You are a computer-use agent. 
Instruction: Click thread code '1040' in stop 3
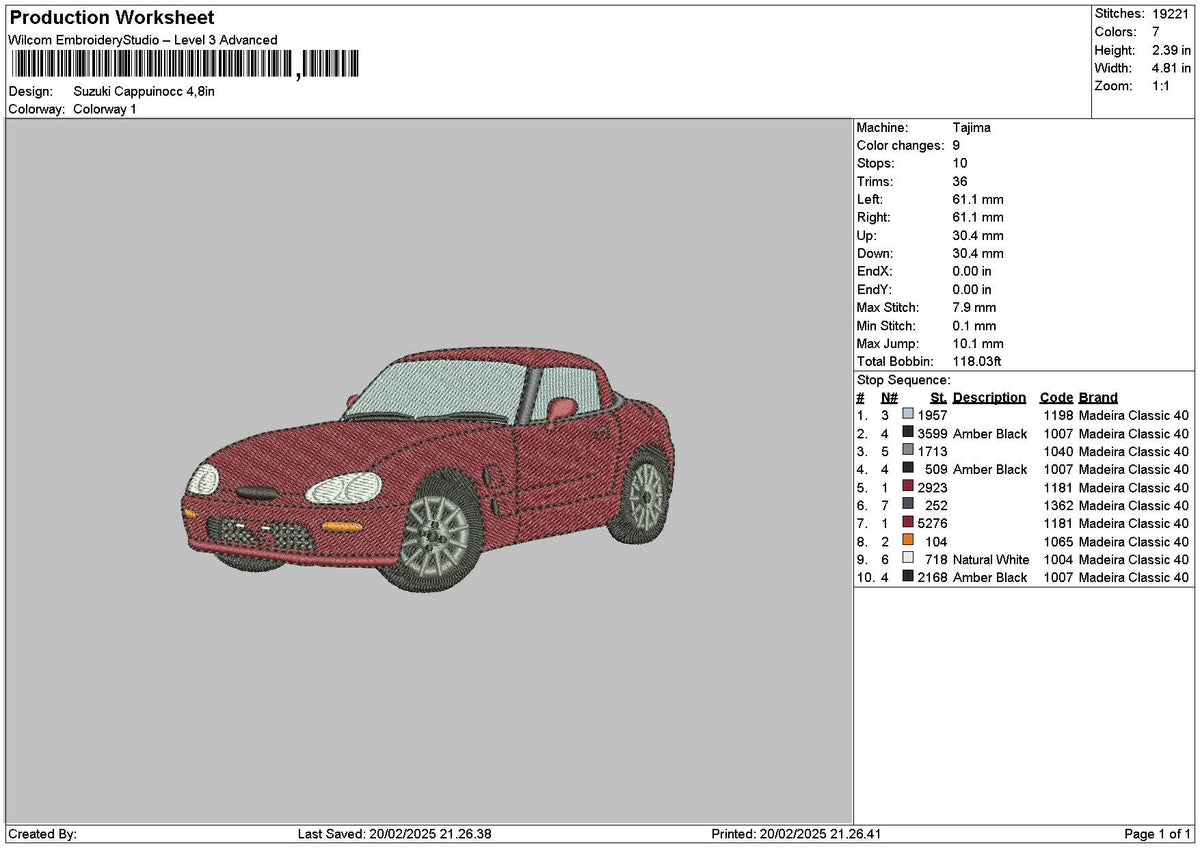(x=1058, y=451)
